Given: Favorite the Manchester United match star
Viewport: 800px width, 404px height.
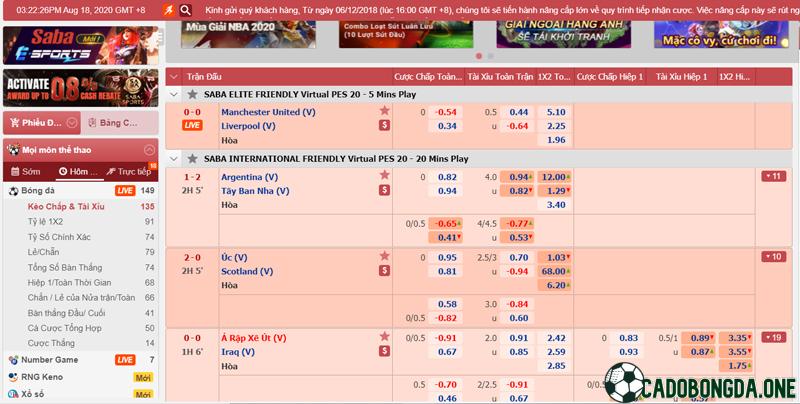Looking at the screenshot, I should [x=384, y=110].
